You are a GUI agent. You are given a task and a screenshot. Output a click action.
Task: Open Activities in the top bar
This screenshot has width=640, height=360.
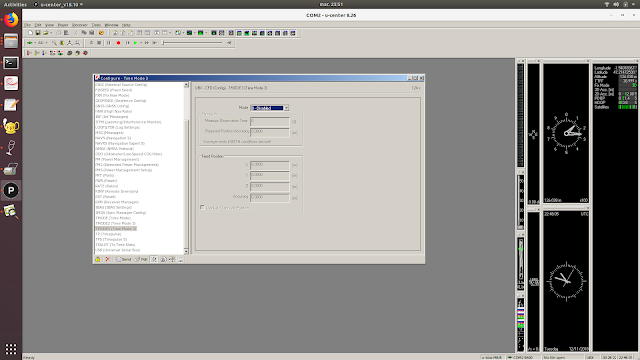(x=15, y=4)
